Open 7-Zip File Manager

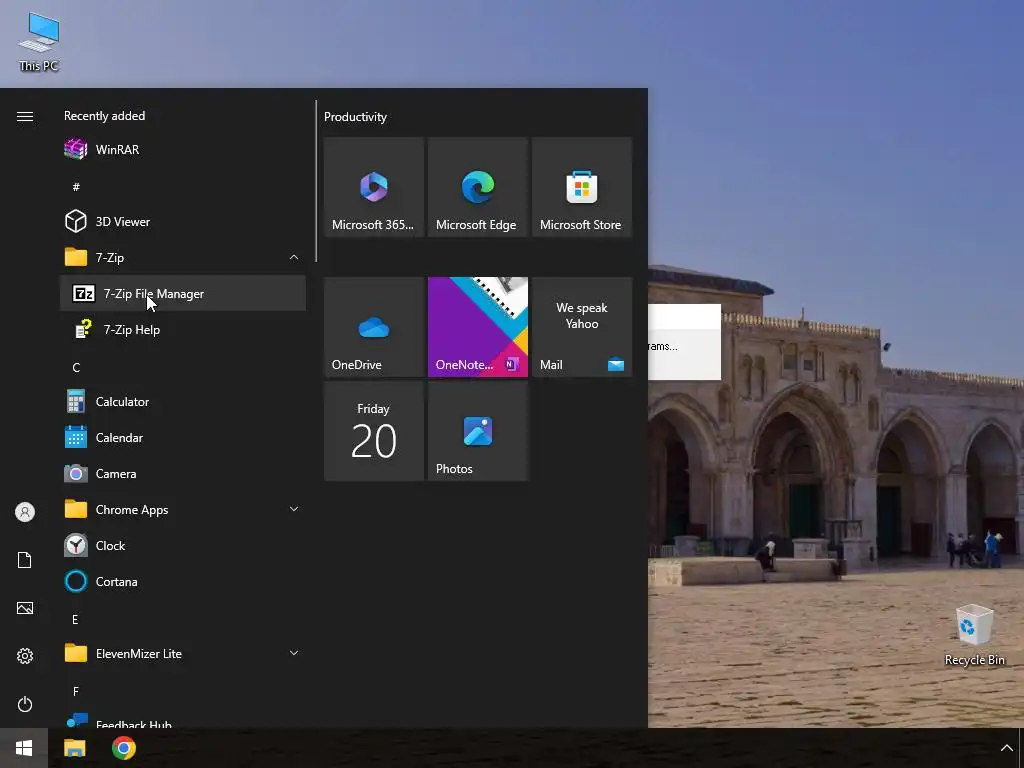(x=183, y=293)
